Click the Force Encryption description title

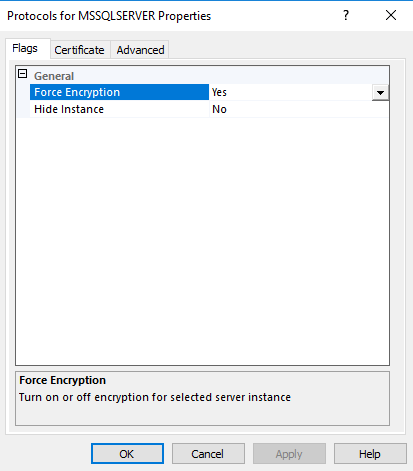tap(62, 380)
